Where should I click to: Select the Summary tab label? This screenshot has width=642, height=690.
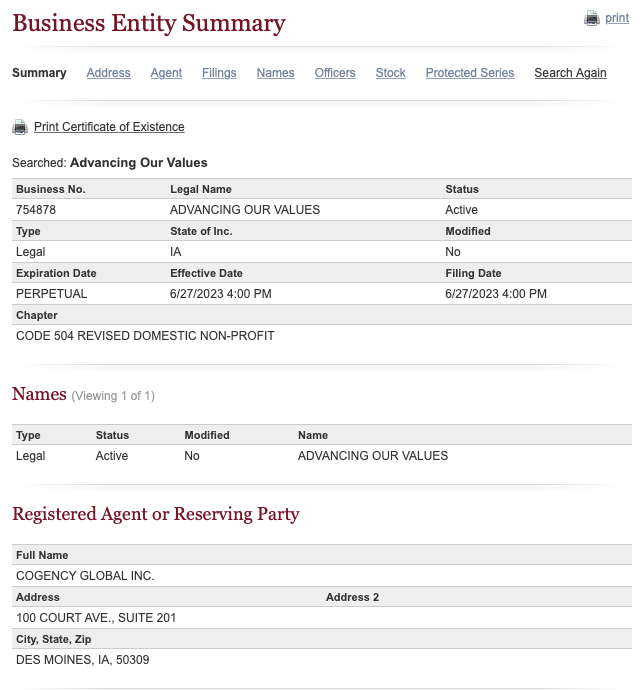pyautogui.click(x=39, y=73)
